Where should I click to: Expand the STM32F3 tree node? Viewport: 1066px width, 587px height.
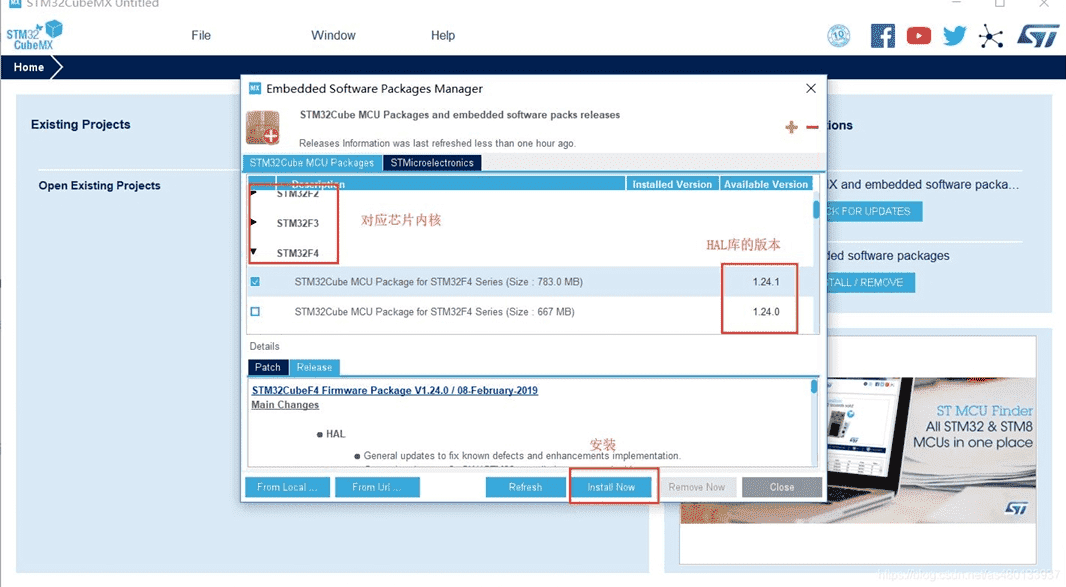[x=254, y=222]
